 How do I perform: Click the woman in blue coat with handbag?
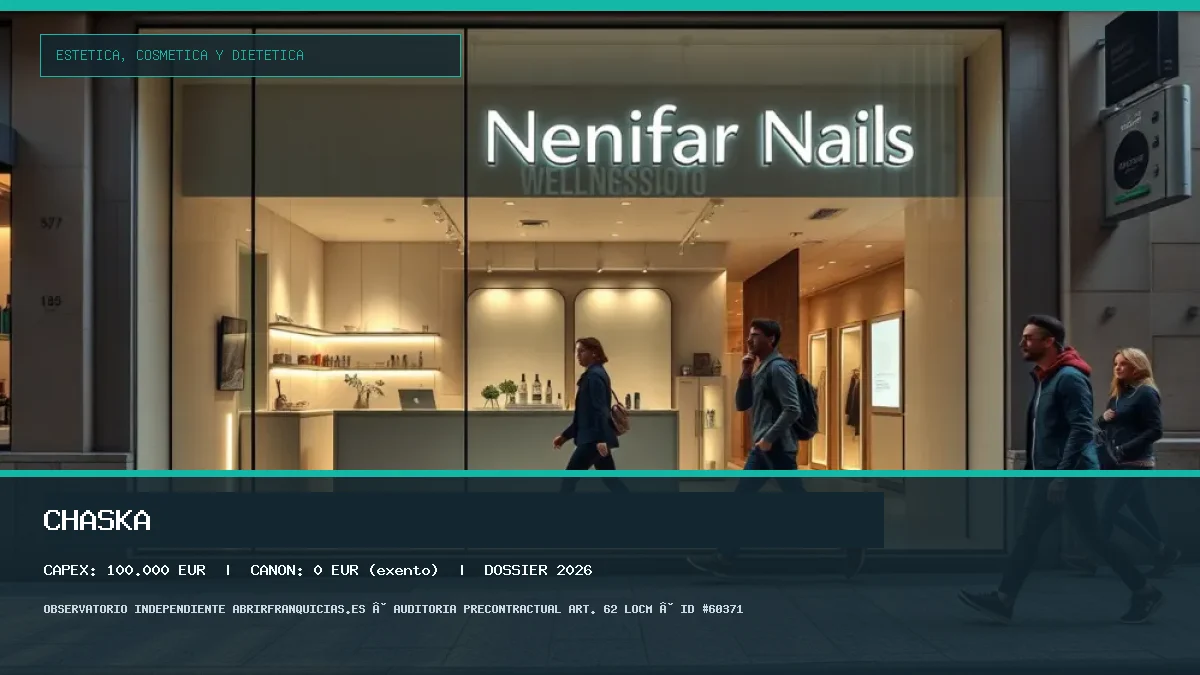[592, 403]
